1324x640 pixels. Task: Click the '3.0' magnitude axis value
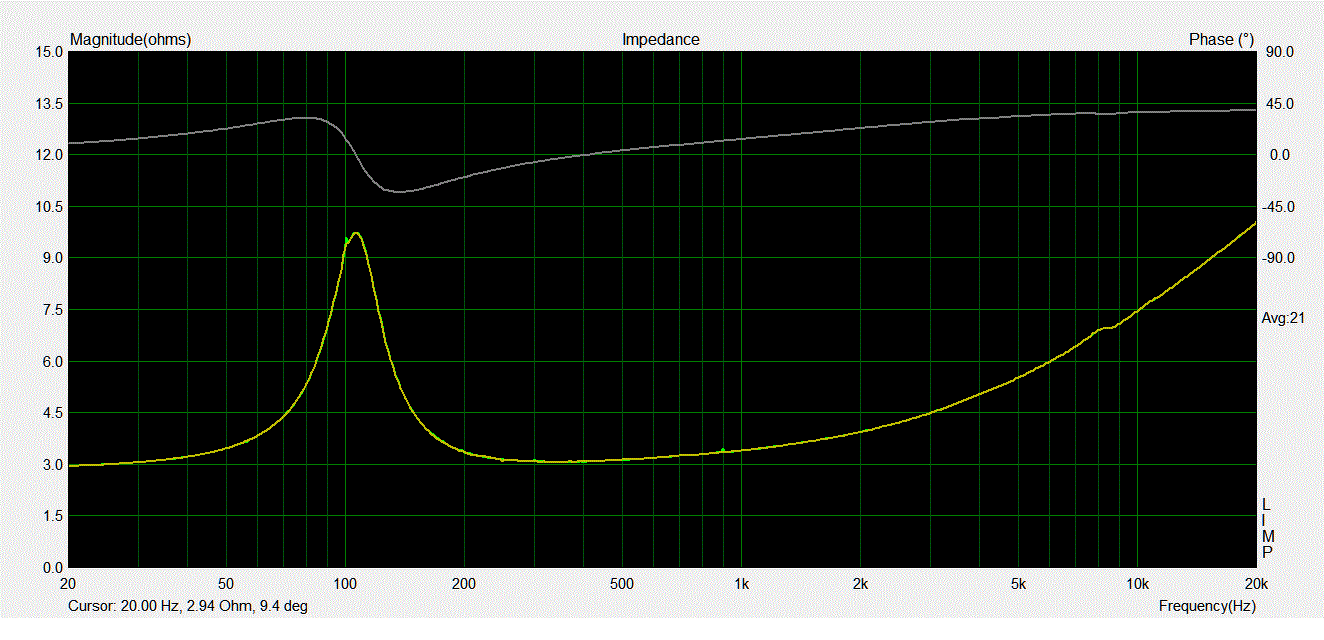pyautogui.click(x=51, y=465)
